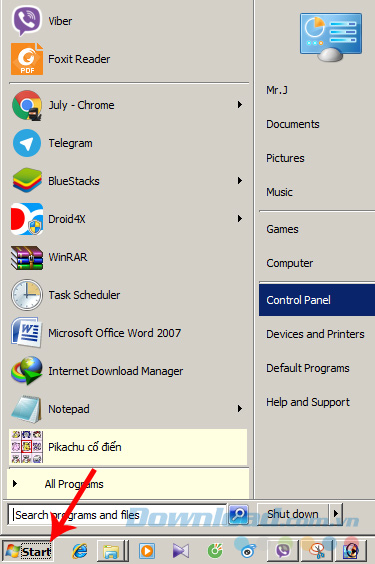The image size is (375, 564).
Task: Launch July - Chrome from the Start menu
Action: (128, 105)
